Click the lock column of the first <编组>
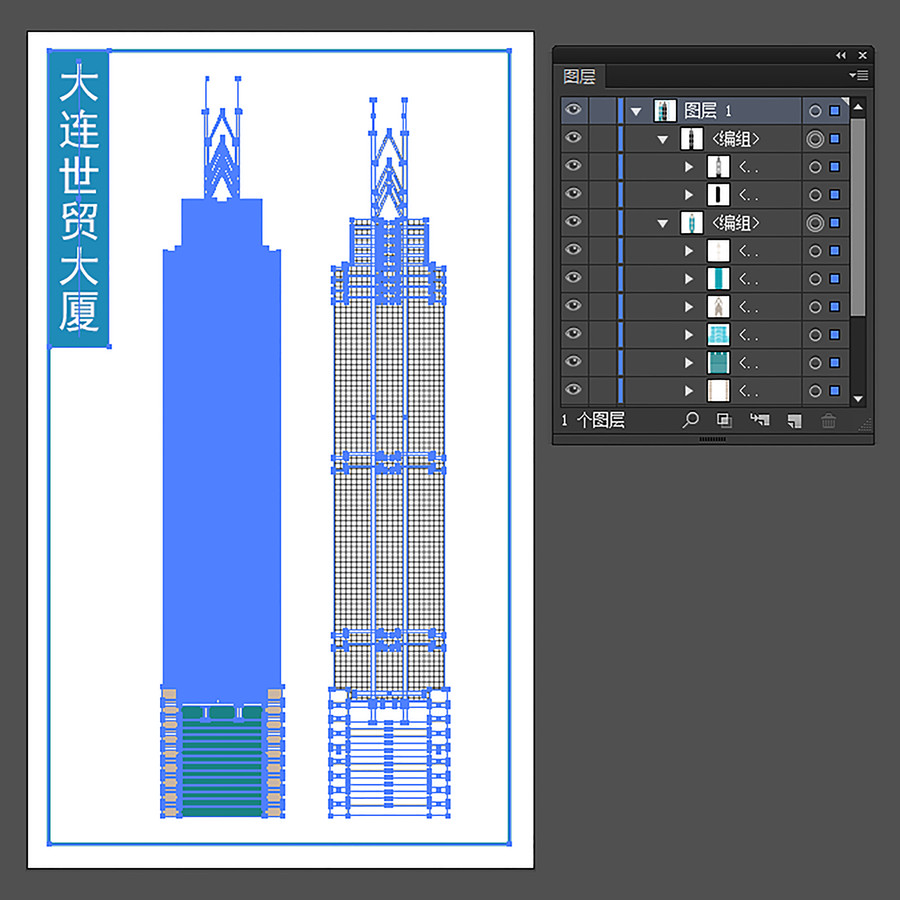The width and height of the screenshot is (900, 900). [x=602, y=138]
